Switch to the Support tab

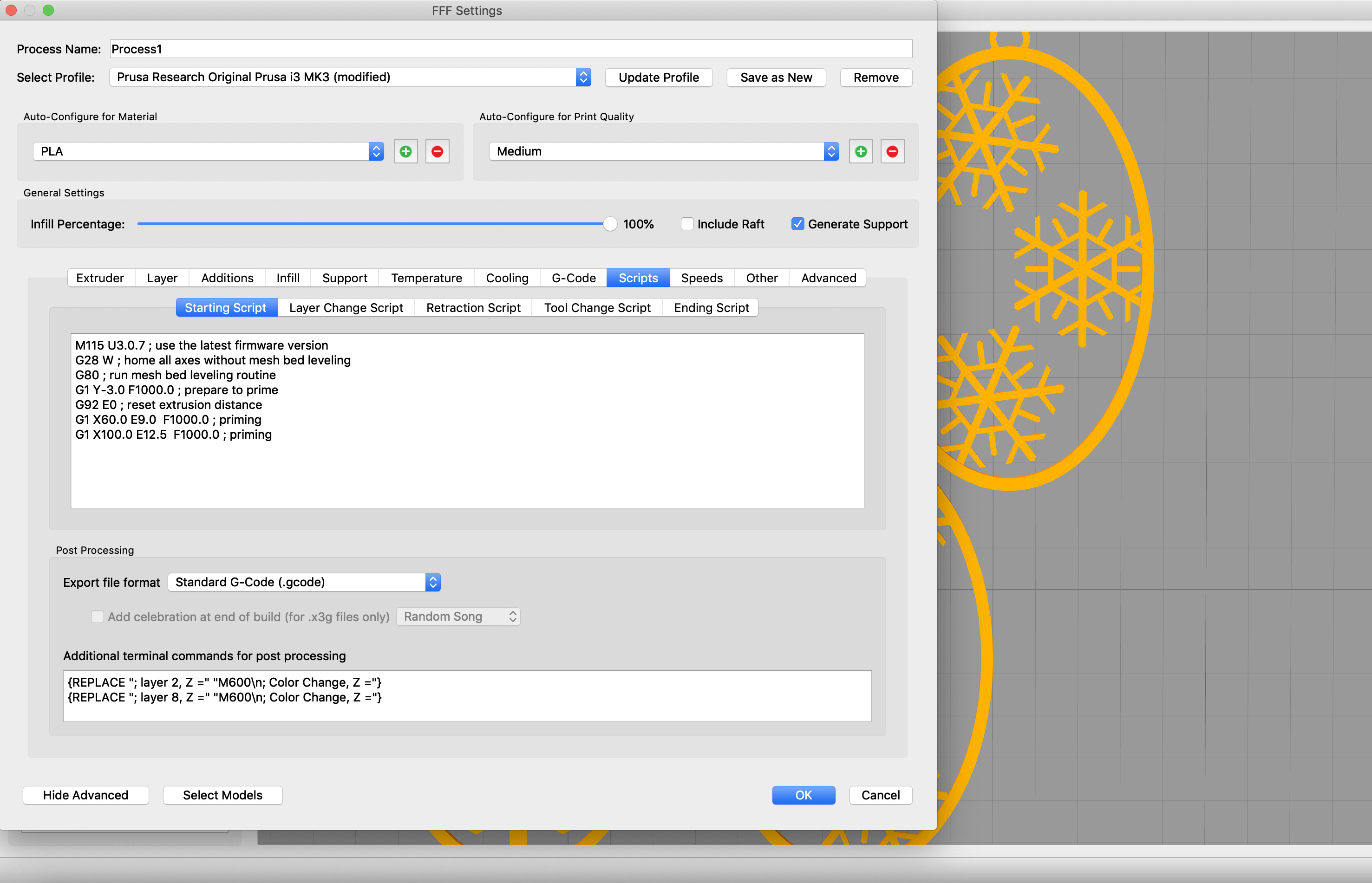[x=345, y=278]
